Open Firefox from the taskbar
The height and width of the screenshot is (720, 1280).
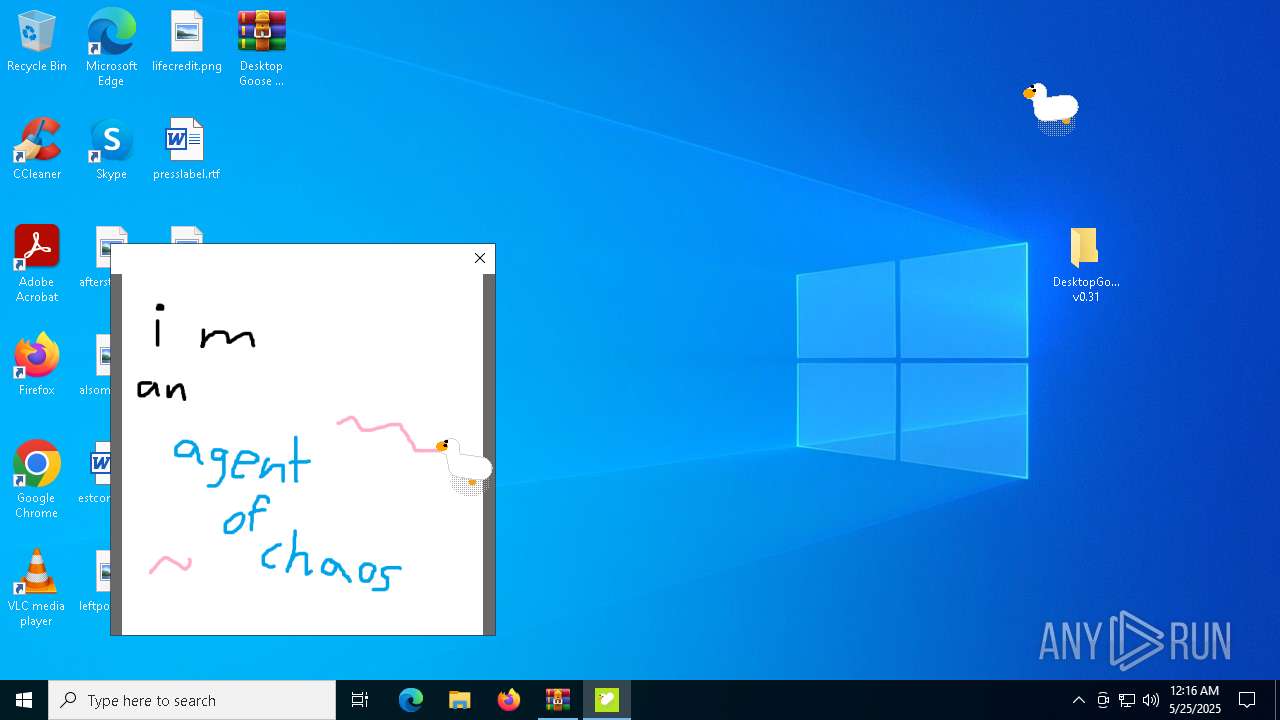point(509,700)
